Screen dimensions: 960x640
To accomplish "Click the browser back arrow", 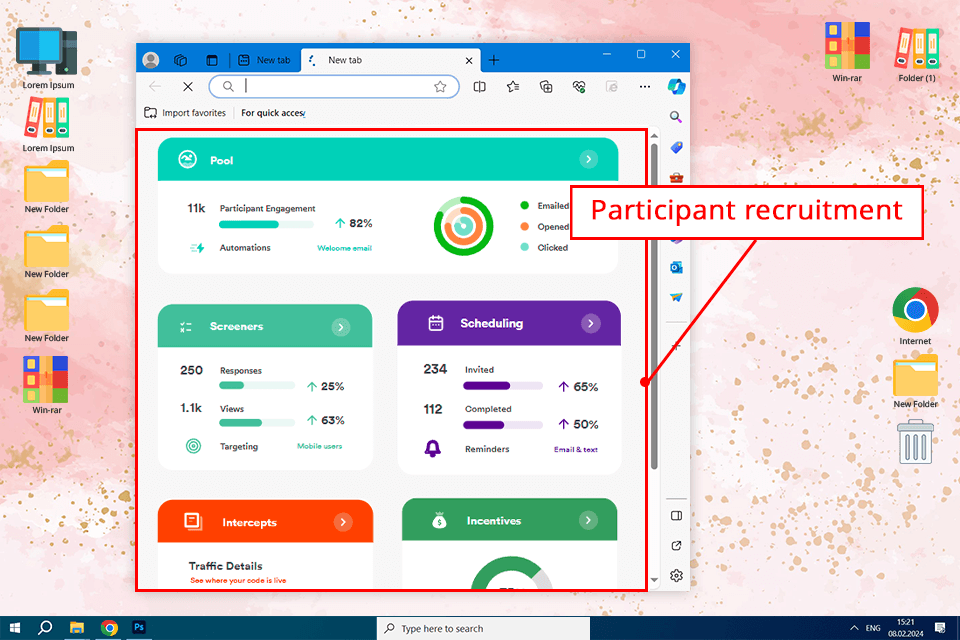I will 155,86.
